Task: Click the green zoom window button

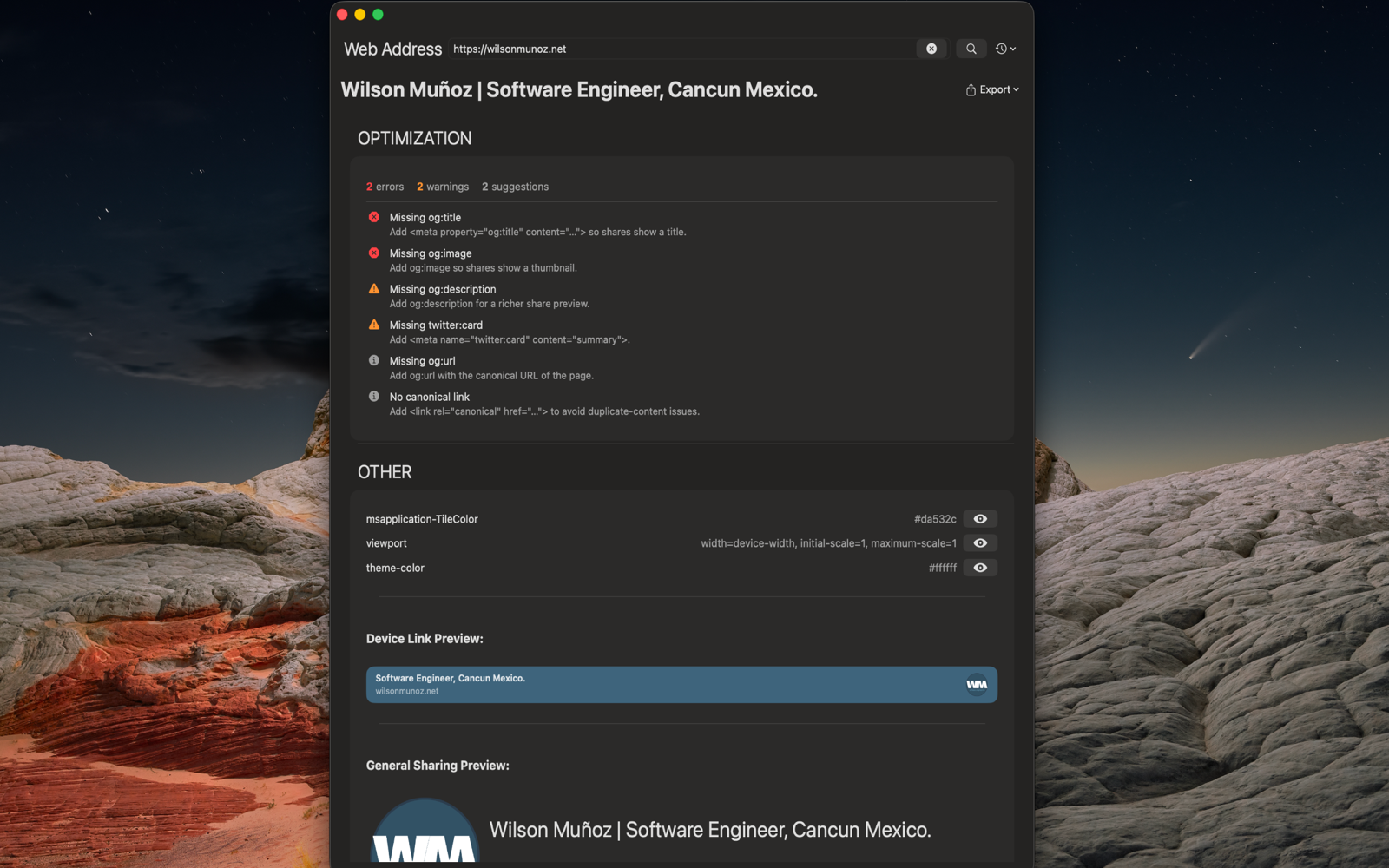Action: point(378,14)
